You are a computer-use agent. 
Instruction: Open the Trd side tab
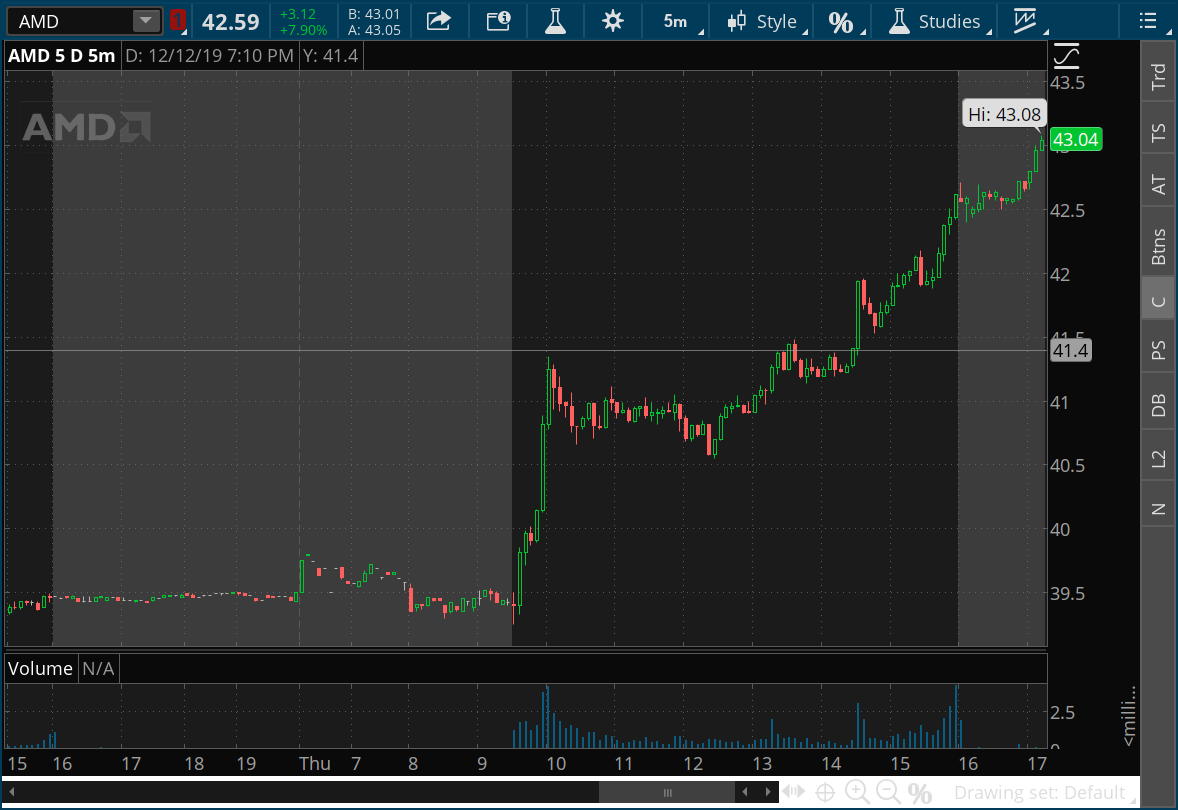1158,76
